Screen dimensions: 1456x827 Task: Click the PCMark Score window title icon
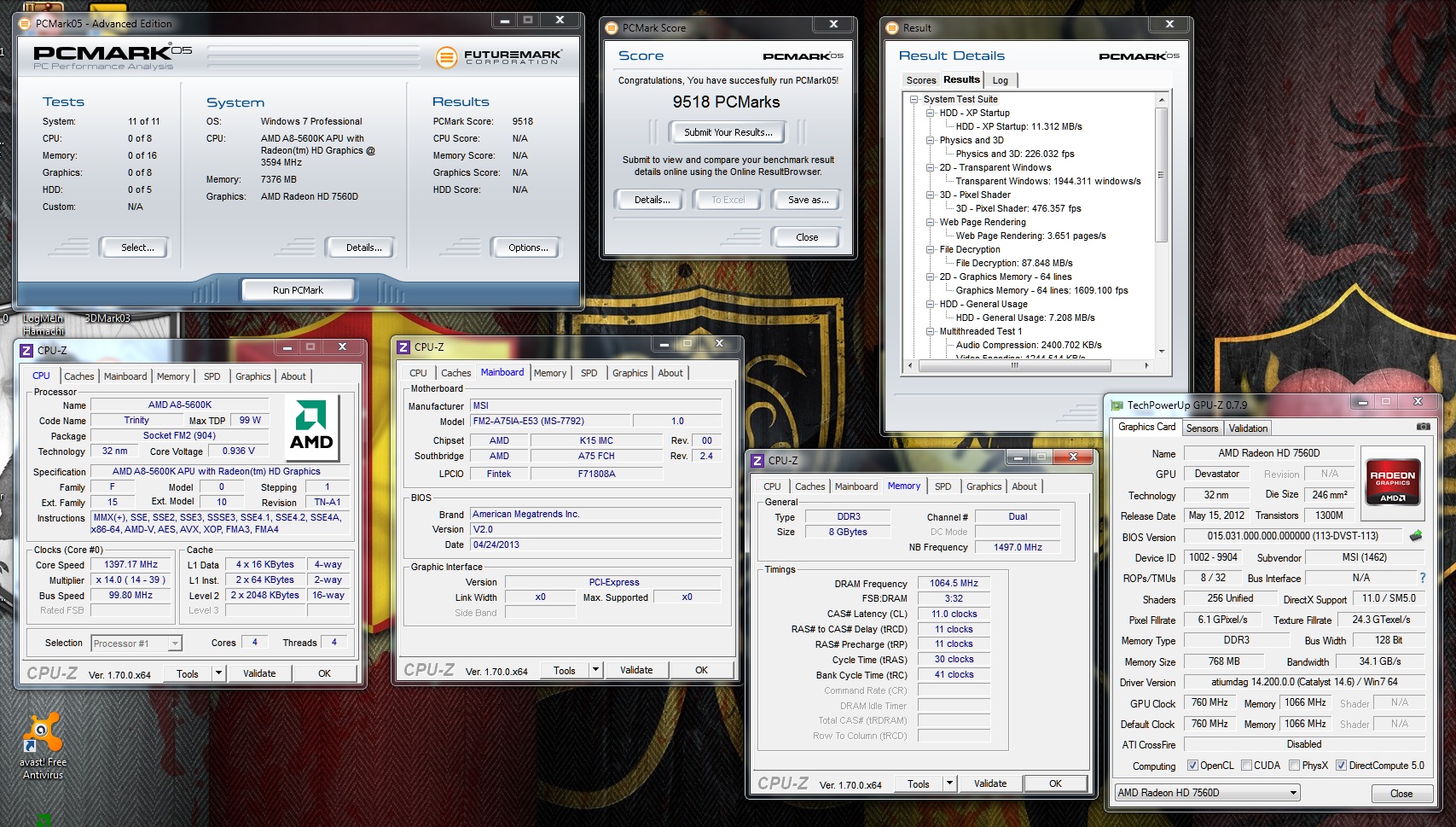click(612, 27)
